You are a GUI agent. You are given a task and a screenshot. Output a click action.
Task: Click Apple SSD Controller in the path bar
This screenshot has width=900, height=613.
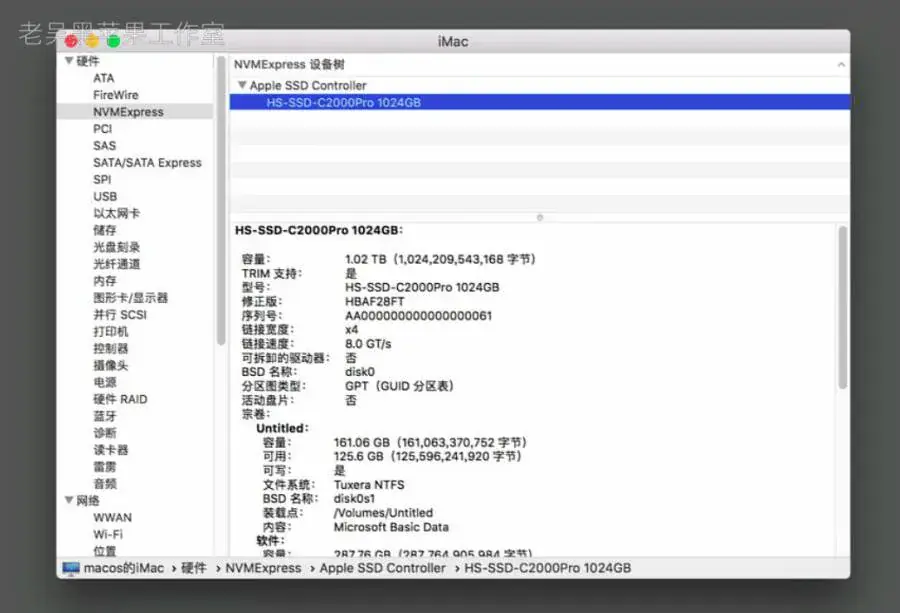click(382, 568)
